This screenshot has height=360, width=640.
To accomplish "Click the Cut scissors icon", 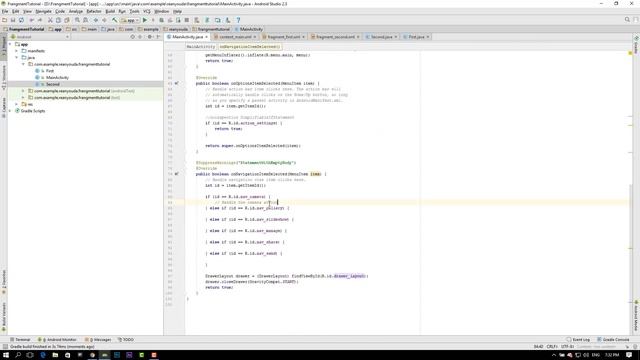I will click(x=50, y=20).
